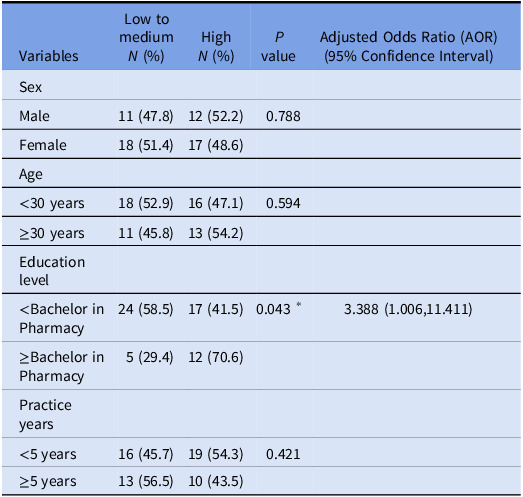Click the value '18 (51.4)' in Female row
This screenshot has width=523, height=497.
click(x=146, y=145)
